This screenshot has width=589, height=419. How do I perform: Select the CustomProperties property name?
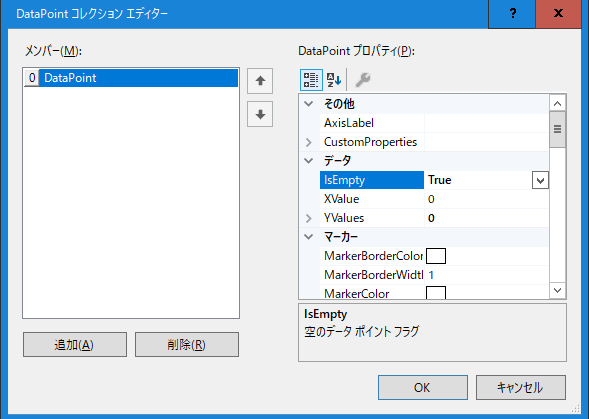(372, 142)
